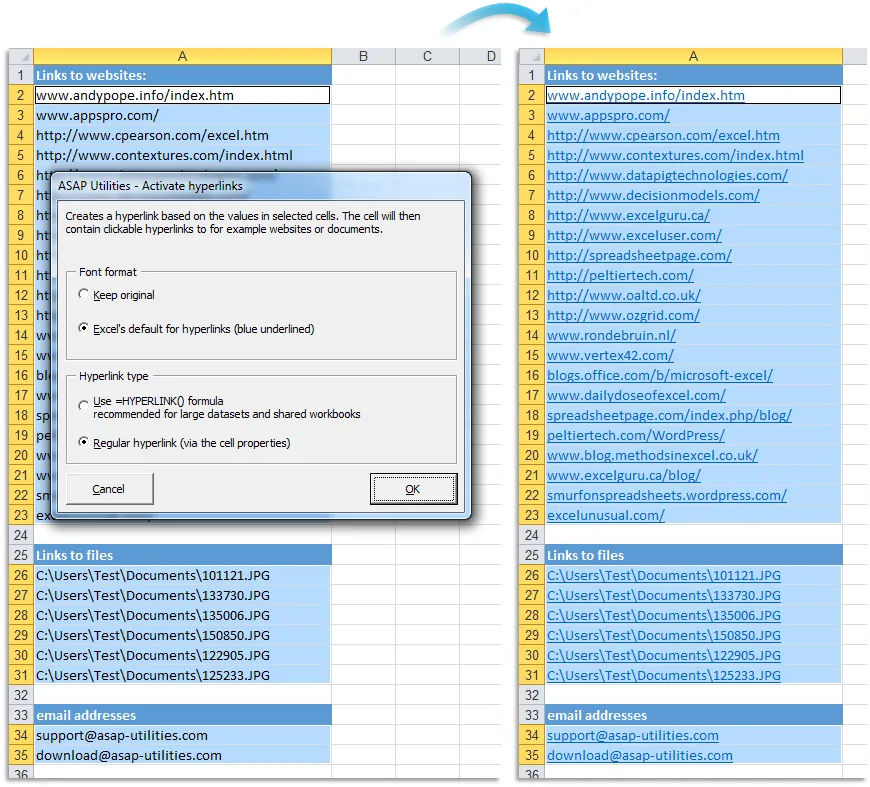Select Links to websites header in left sheet
870x787 pixels.
183,75
